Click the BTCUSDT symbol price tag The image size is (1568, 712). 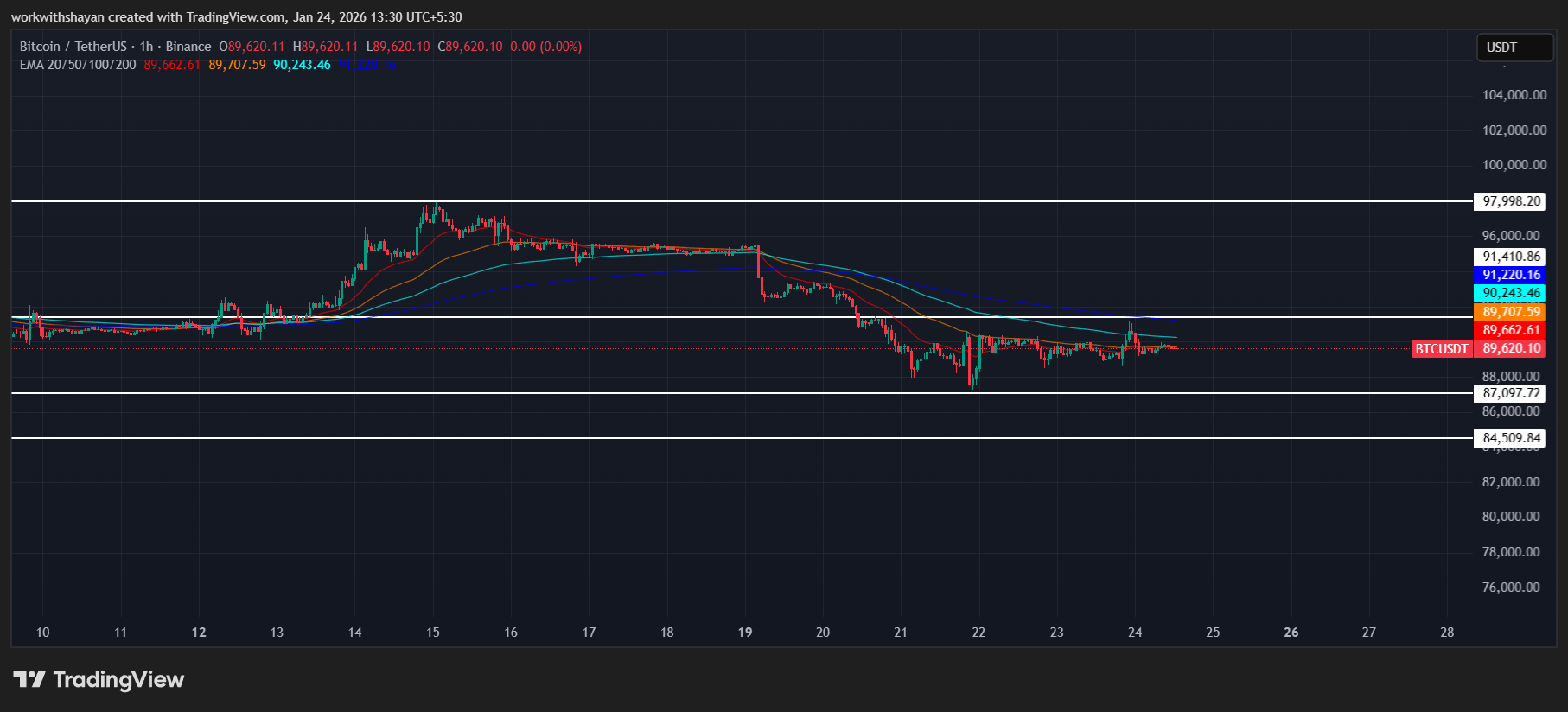[x=1441, y=349]
